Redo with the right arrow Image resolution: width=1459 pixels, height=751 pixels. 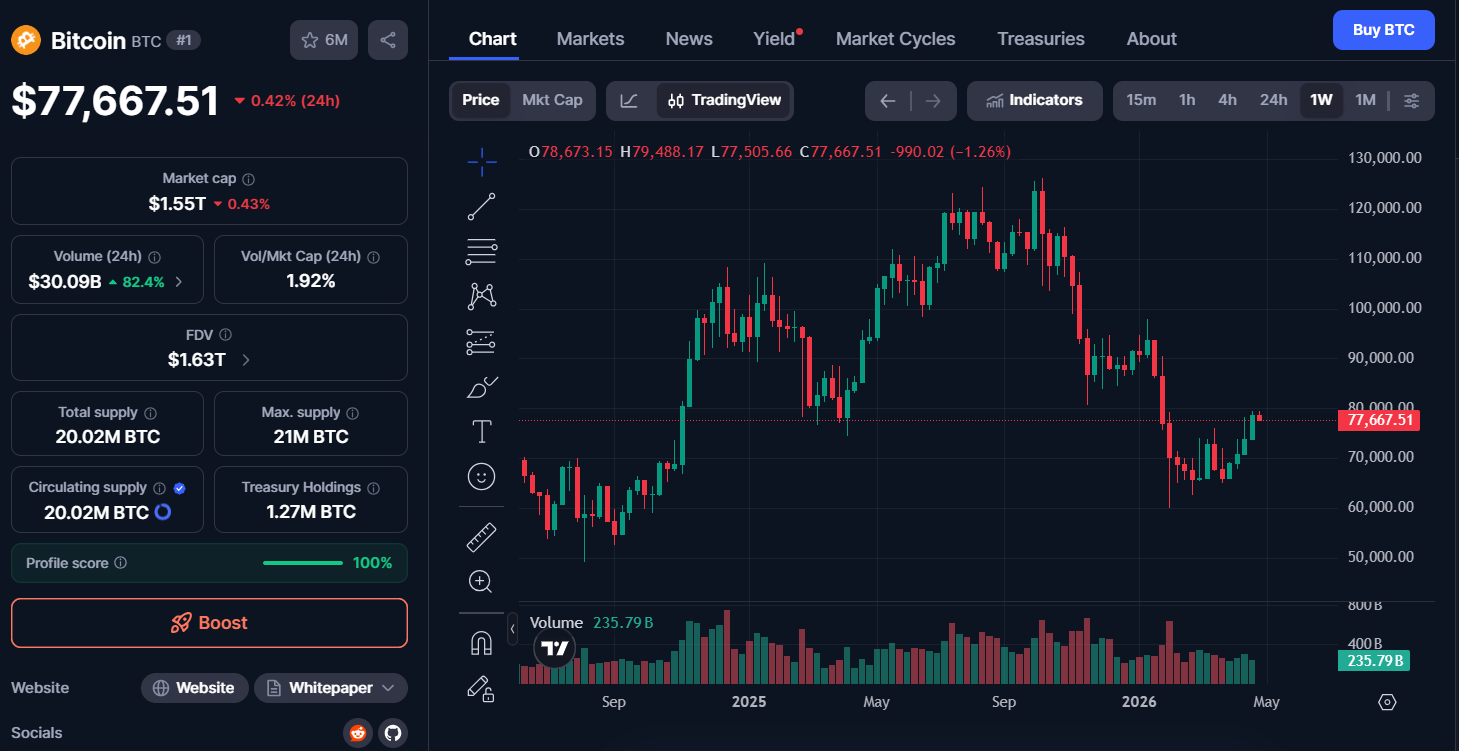[x=933, y=101]
